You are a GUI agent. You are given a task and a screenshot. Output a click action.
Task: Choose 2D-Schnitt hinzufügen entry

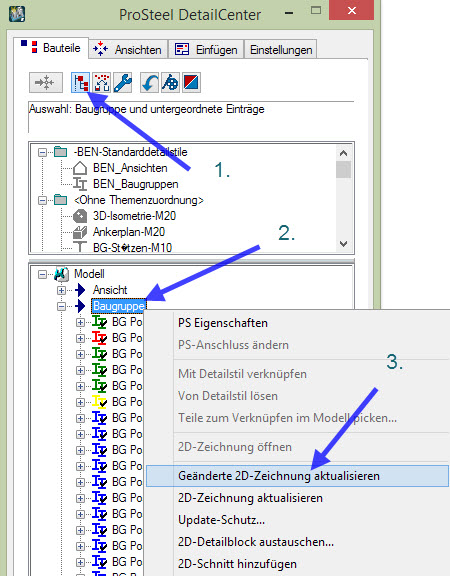[237, 564]
